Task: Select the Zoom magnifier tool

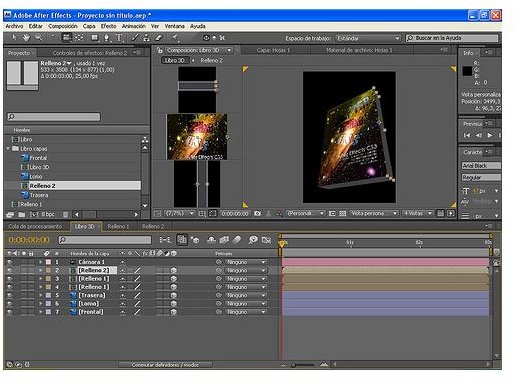Action: [39, 38]
